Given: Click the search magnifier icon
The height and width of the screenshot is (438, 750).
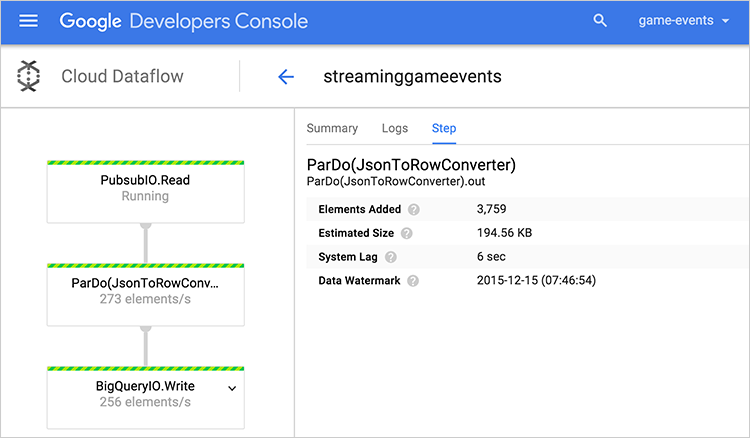Looking at the screenshot, I should (x=600, y=21).
